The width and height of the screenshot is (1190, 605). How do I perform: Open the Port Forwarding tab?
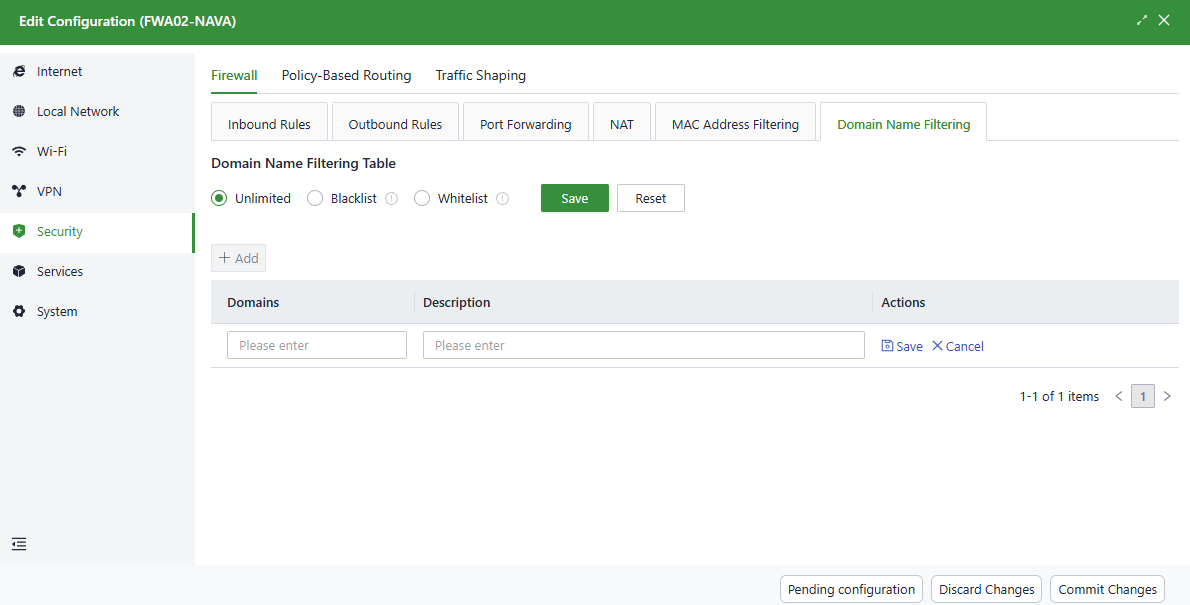click(525, 125)
